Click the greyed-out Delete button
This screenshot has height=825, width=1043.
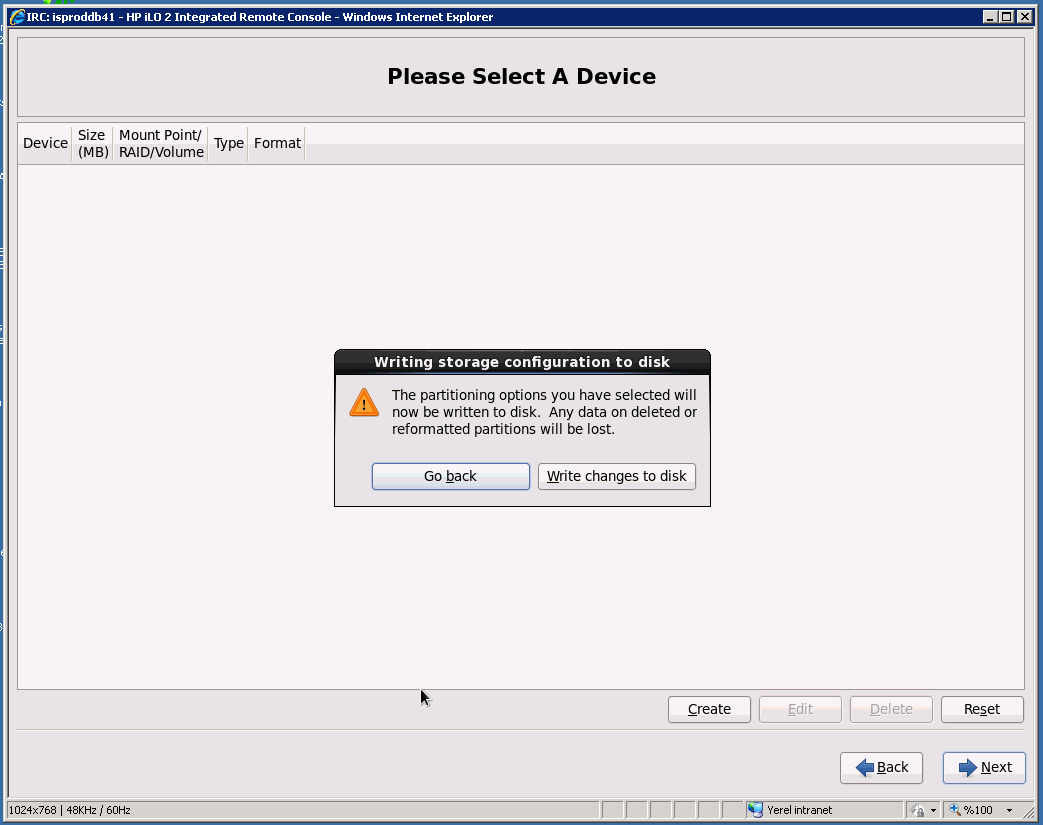[x=891, y=709]
